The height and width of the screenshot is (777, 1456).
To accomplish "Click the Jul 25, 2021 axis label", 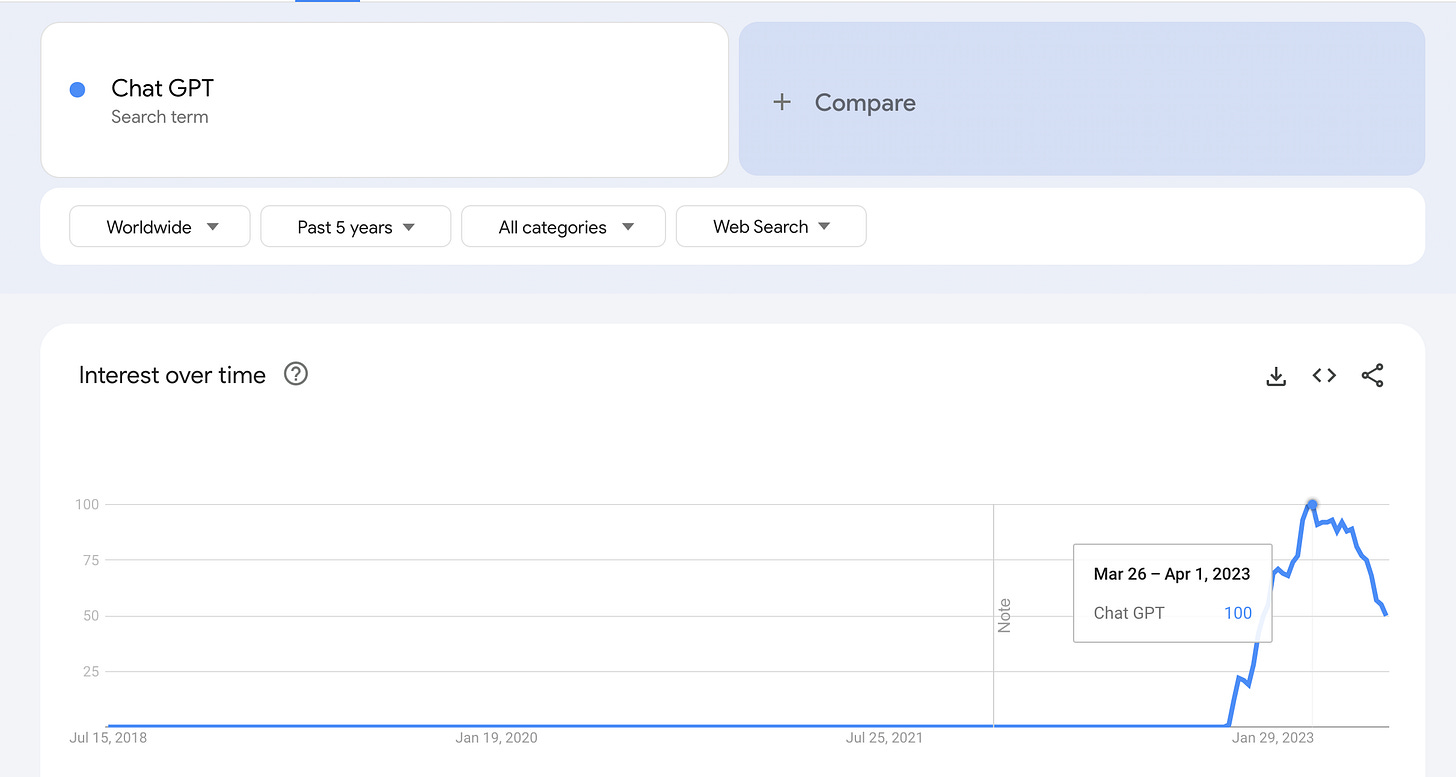I will pos(884,738).
